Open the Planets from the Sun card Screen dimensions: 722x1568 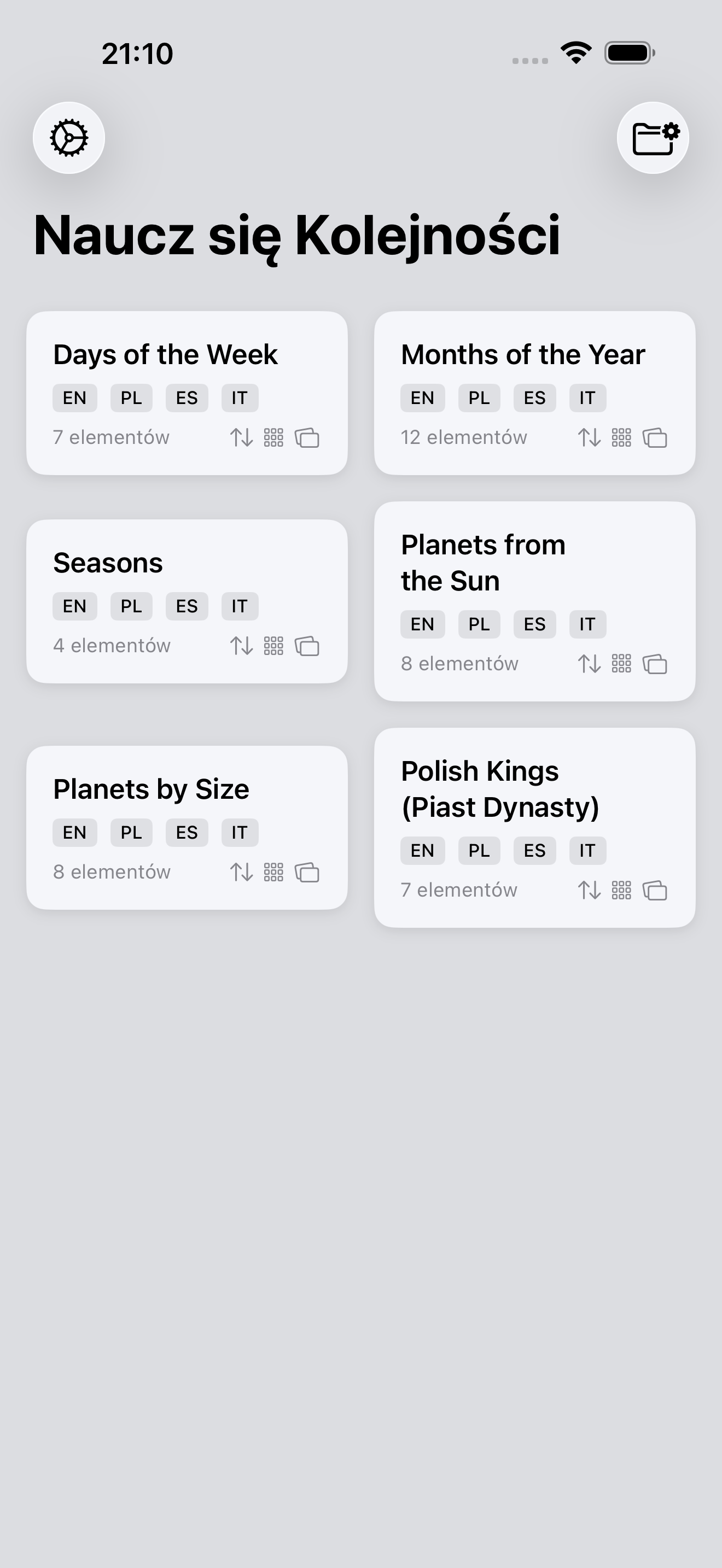[483, 563]
